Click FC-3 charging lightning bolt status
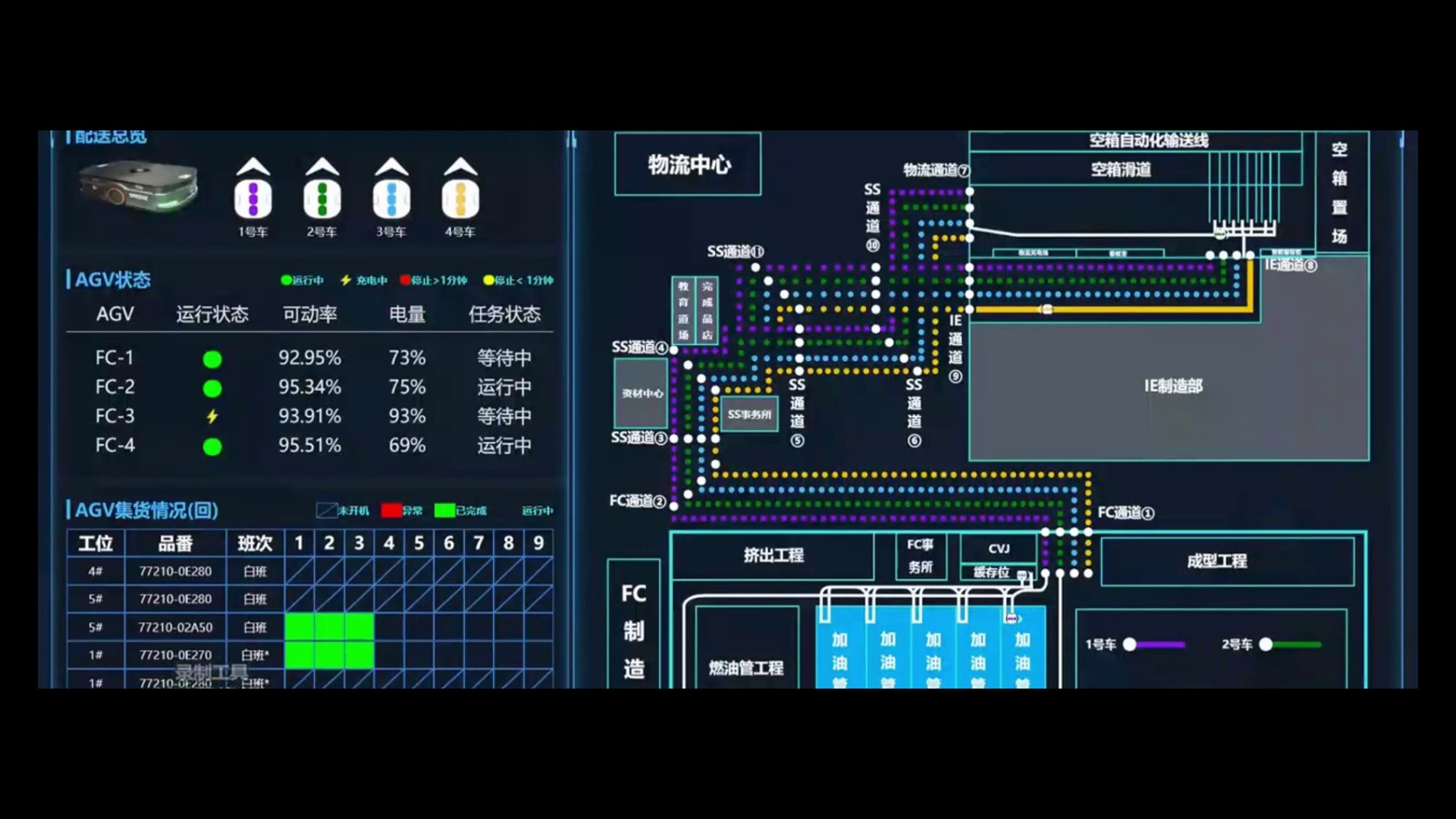This screenshot has height=819, width=1456. (x=212, y=416)
